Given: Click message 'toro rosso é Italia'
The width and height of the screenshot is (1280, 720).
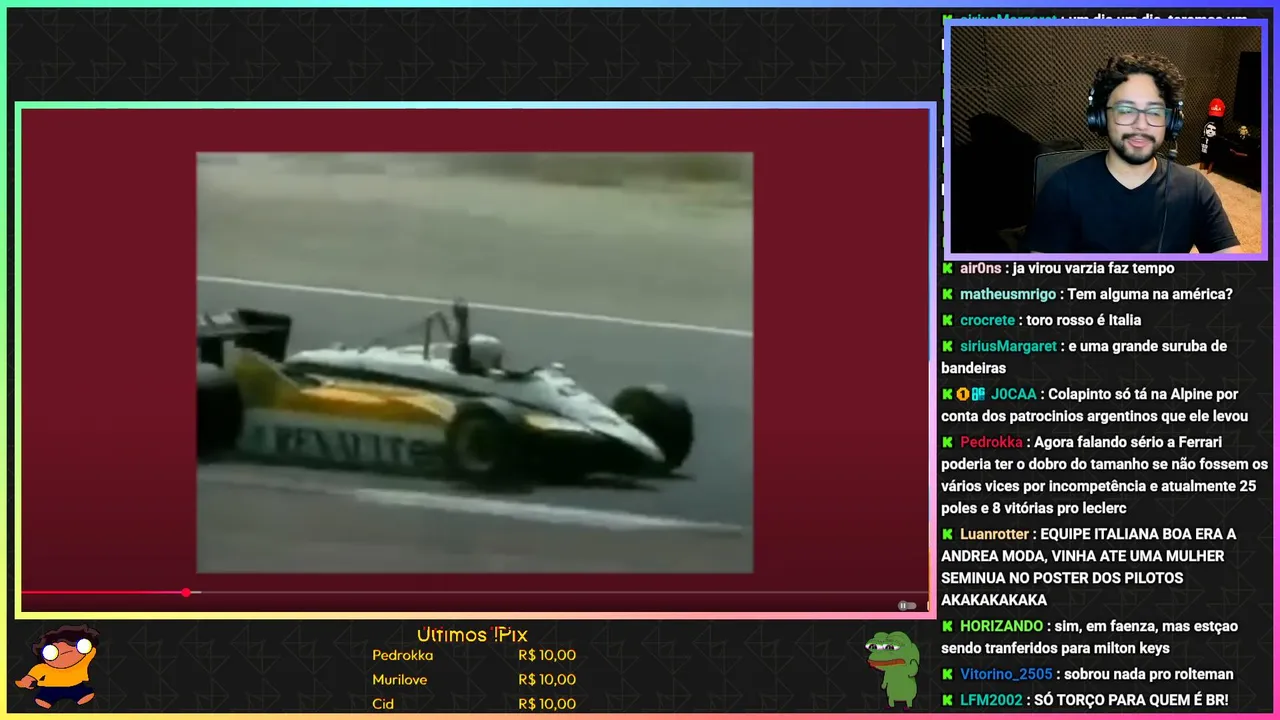Looking at the screenshot, I should coord(1084,320).
